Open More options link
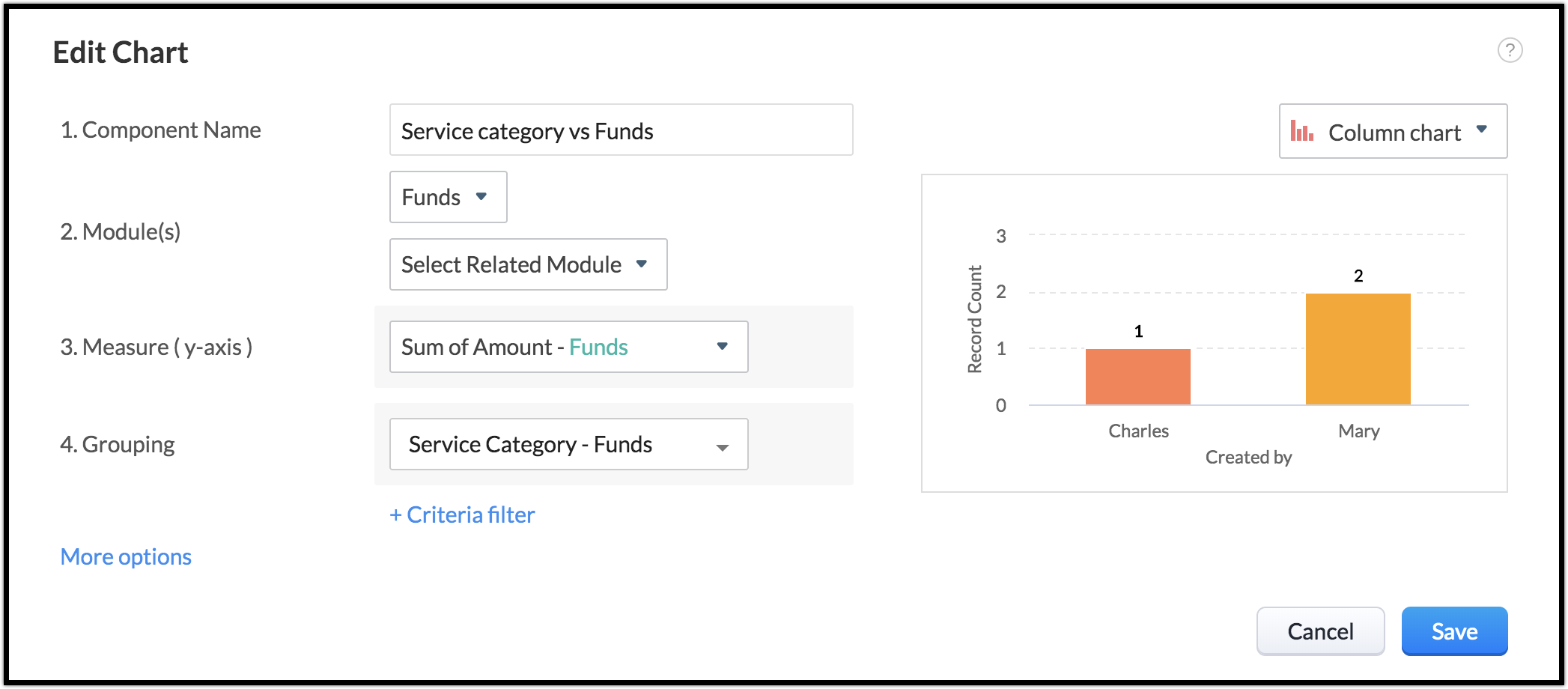 tap(126, 557)
